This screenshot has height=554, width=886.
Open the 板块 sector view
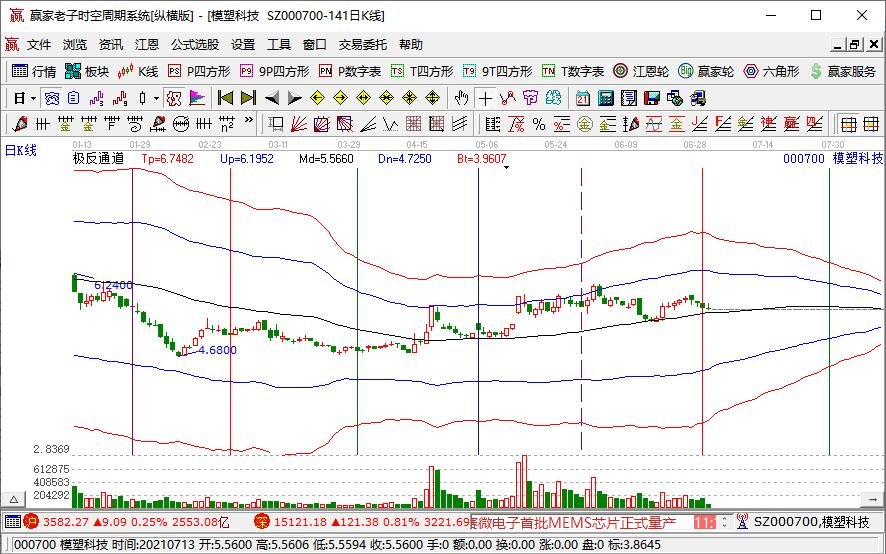coord(86,71)
